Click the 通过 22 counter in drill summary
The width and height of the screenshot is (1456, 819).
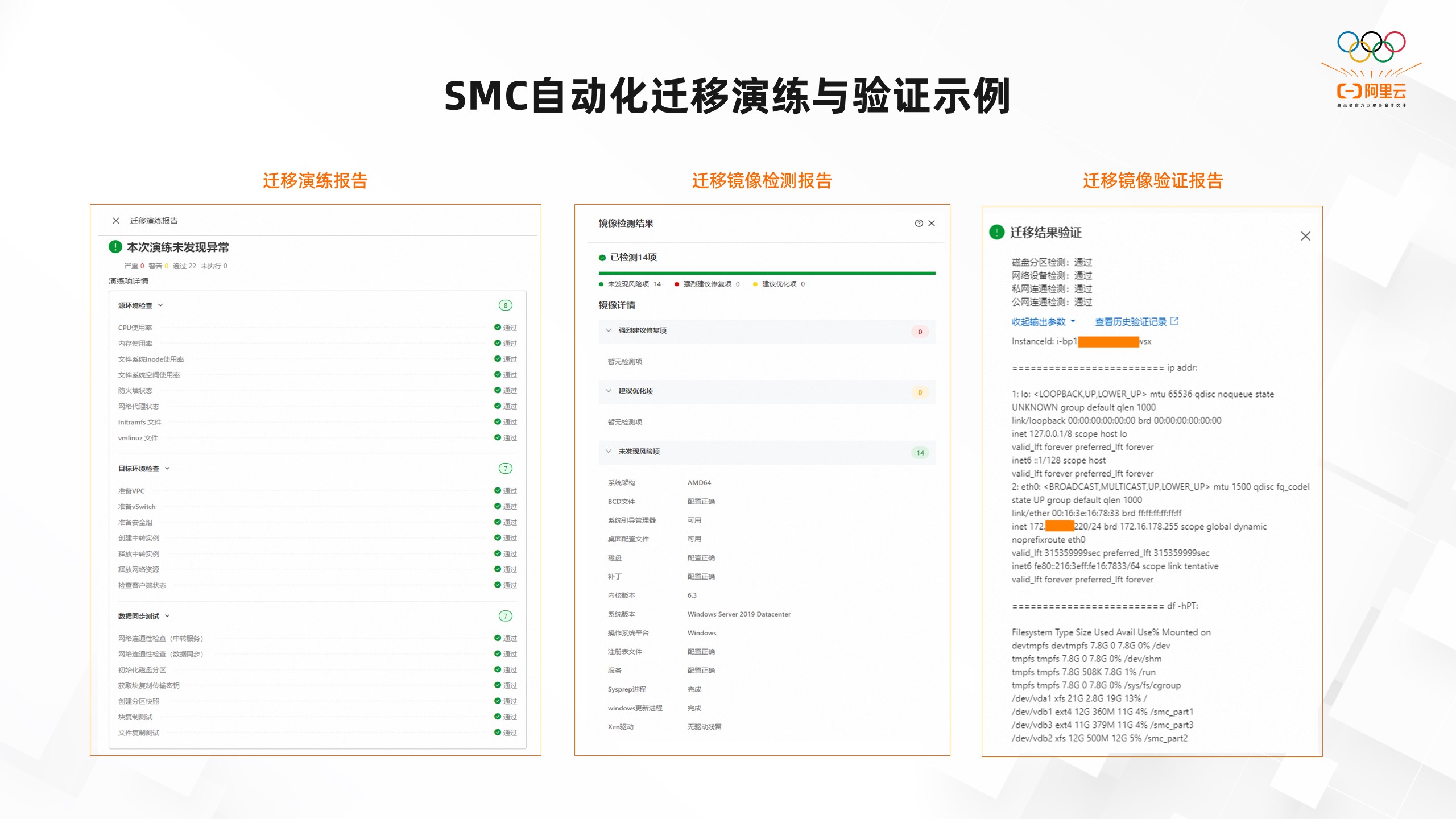pyautogui.click(x=184, y=266)
